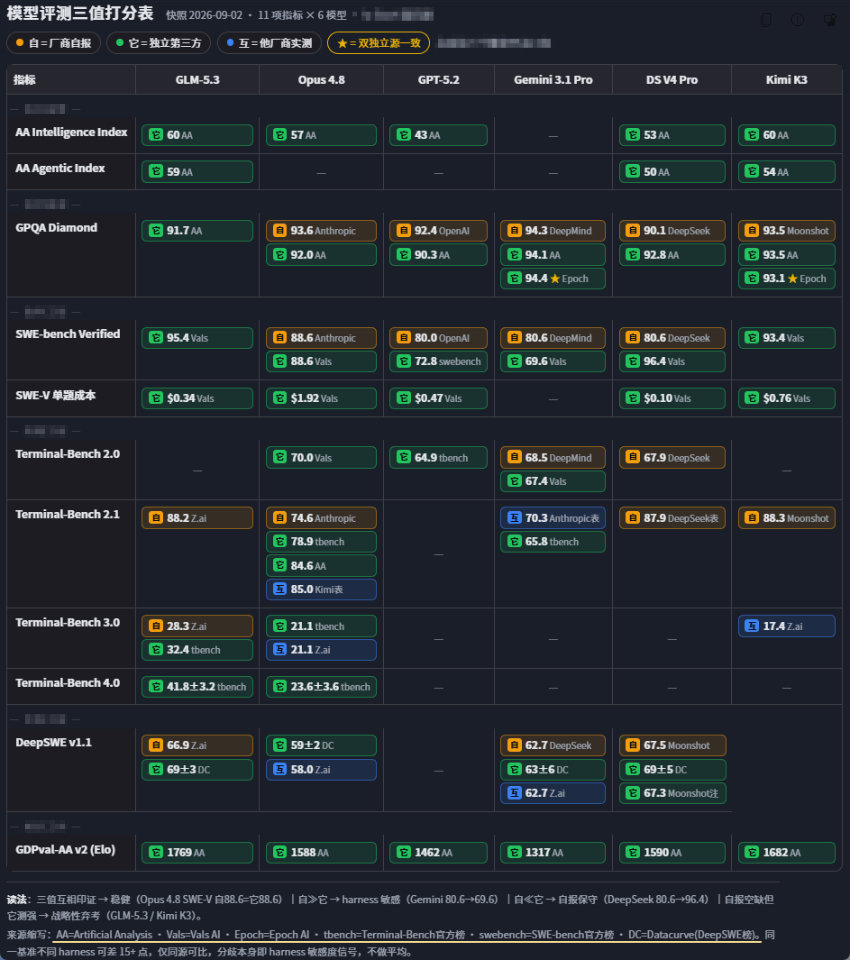Click the blue 互 icon on the 85.0 Kimi表 chip
Screen dimensions: 850x960
point(280,589)
